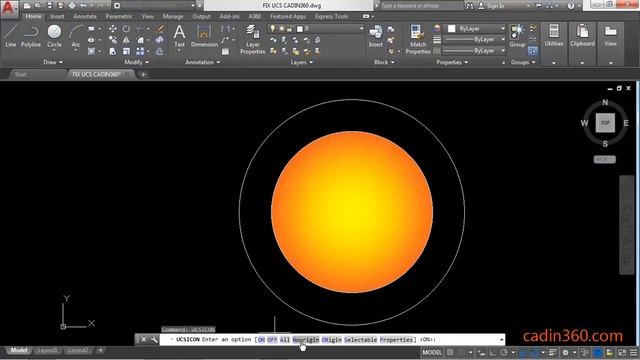Choose the Noorigin command option
The height and width of the screenshot is (360, 640).
point(306,340)
